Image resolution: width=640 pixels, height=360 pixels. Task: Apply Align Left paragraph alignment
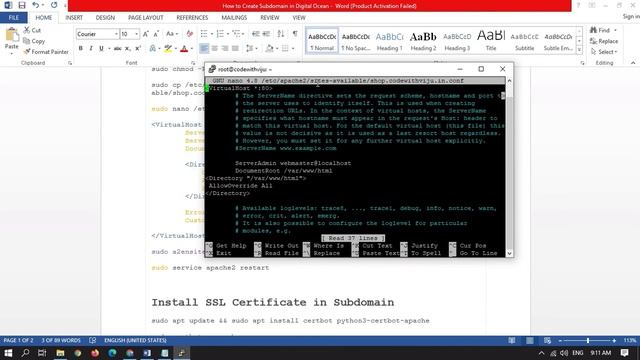point(204,49)
